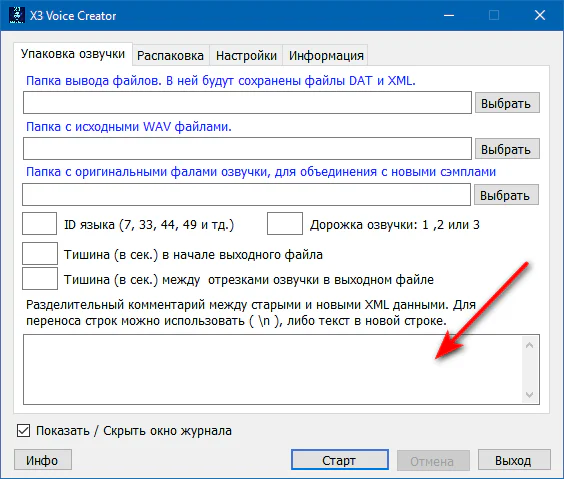Click the Папка вывода файлов label text

(x=220, y=81)
